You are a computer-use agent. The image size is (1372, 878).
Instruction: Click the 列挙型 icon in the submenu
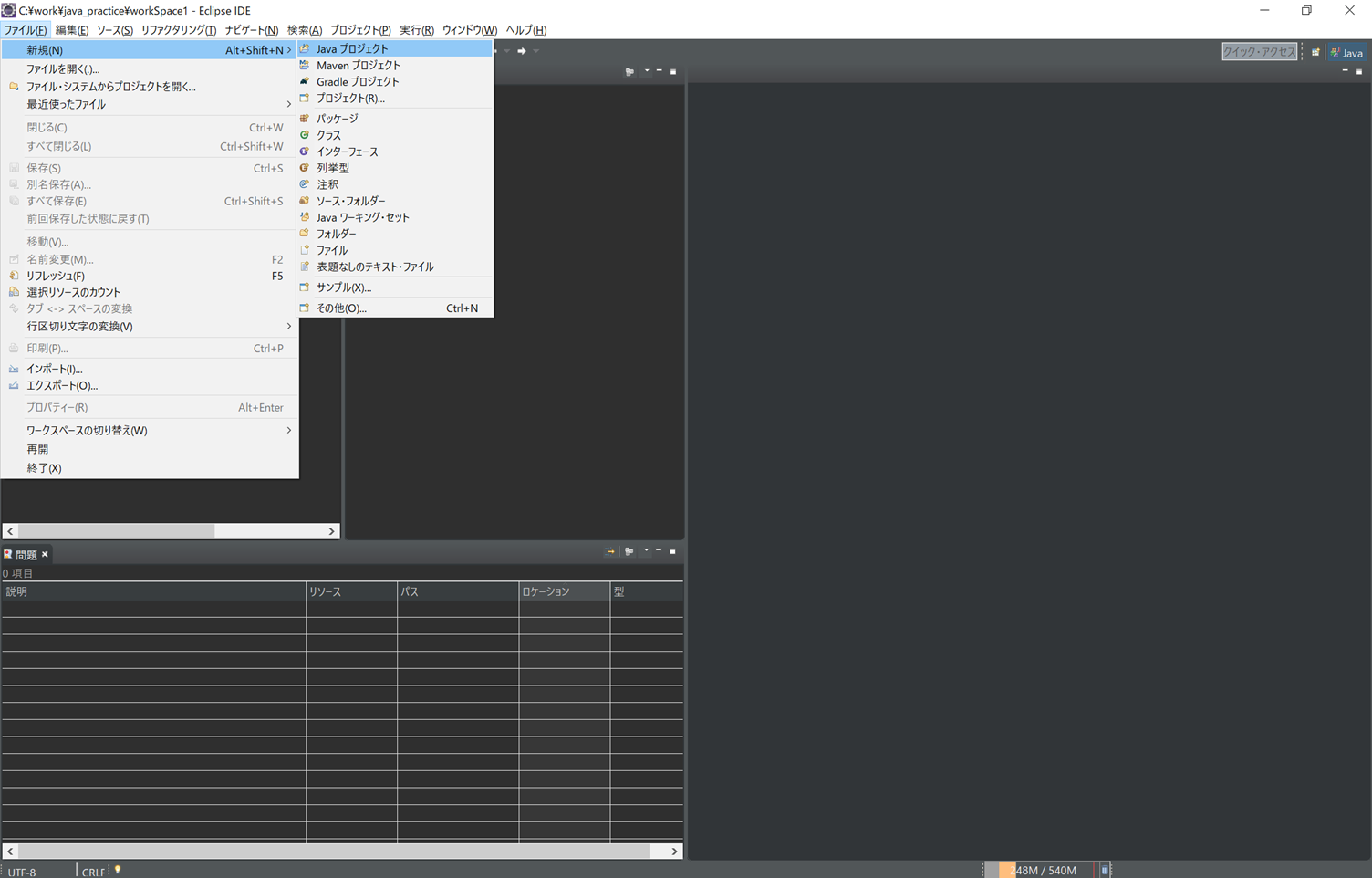click(305, 168)
